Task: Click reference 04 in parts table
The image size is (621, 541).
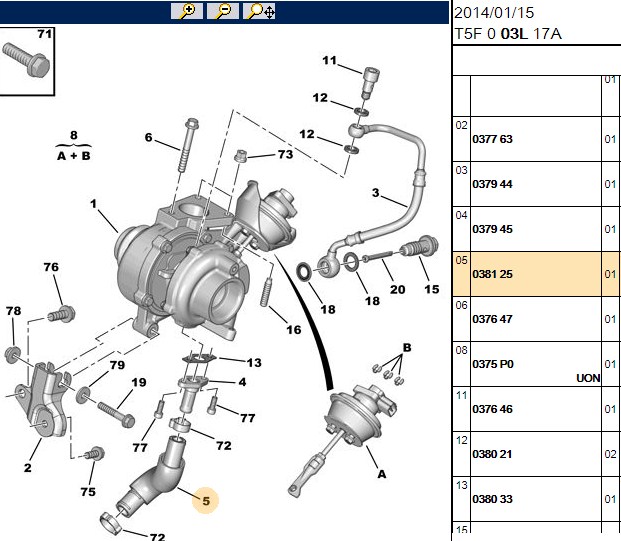Action: click(x=461, y=215)
